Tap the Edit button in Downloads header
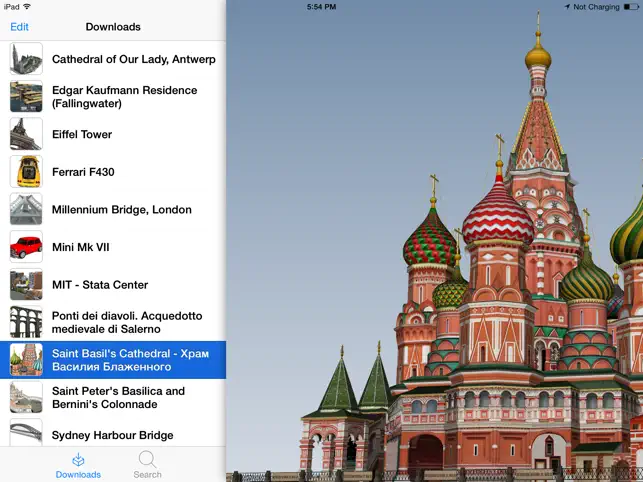The height and width of the screenshot is (482, 643). point(19,27)
